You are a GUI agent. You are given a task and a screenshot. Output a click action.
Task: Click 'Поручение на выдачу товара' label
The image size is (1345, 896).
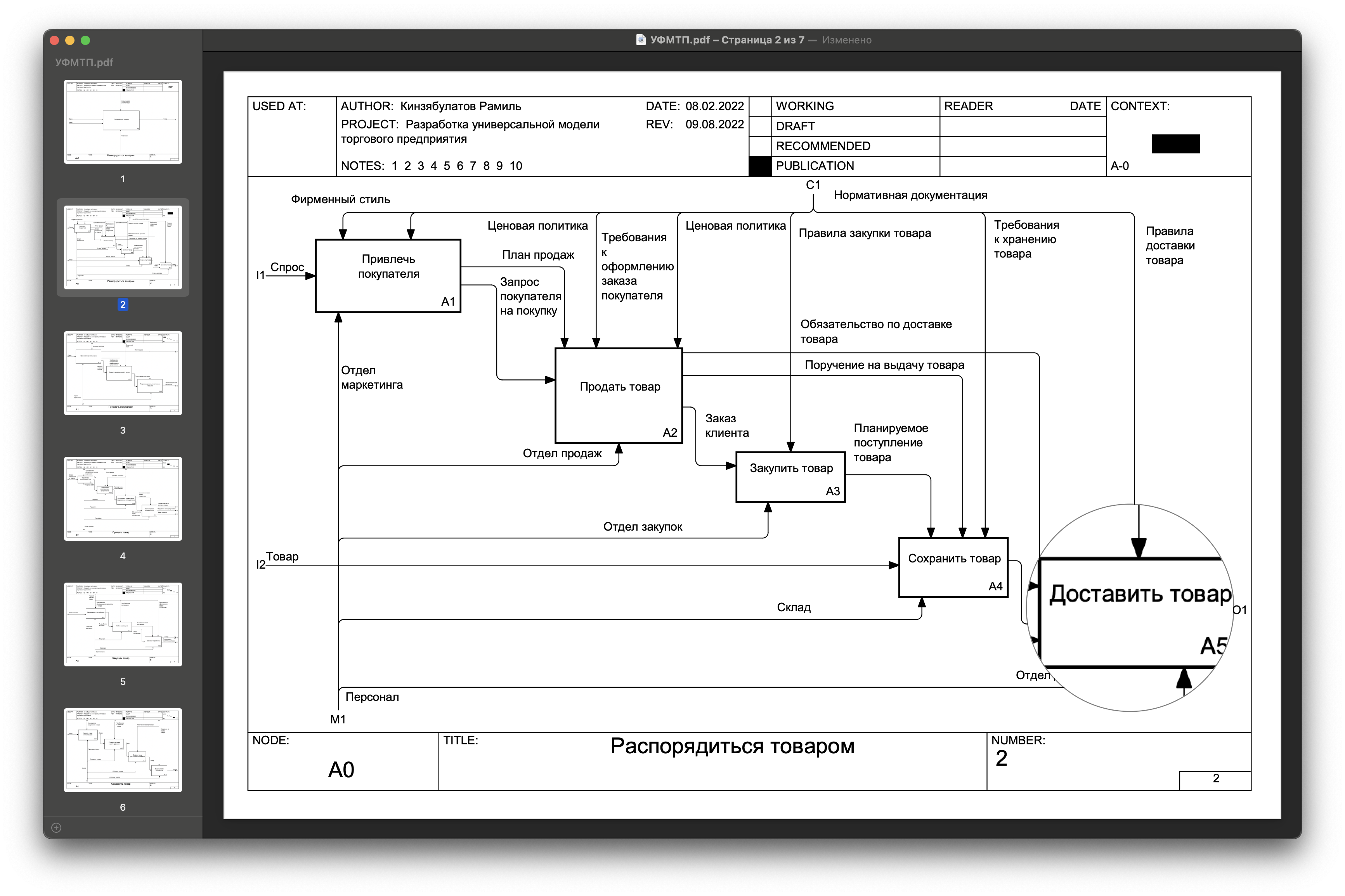tap(884, 365)
